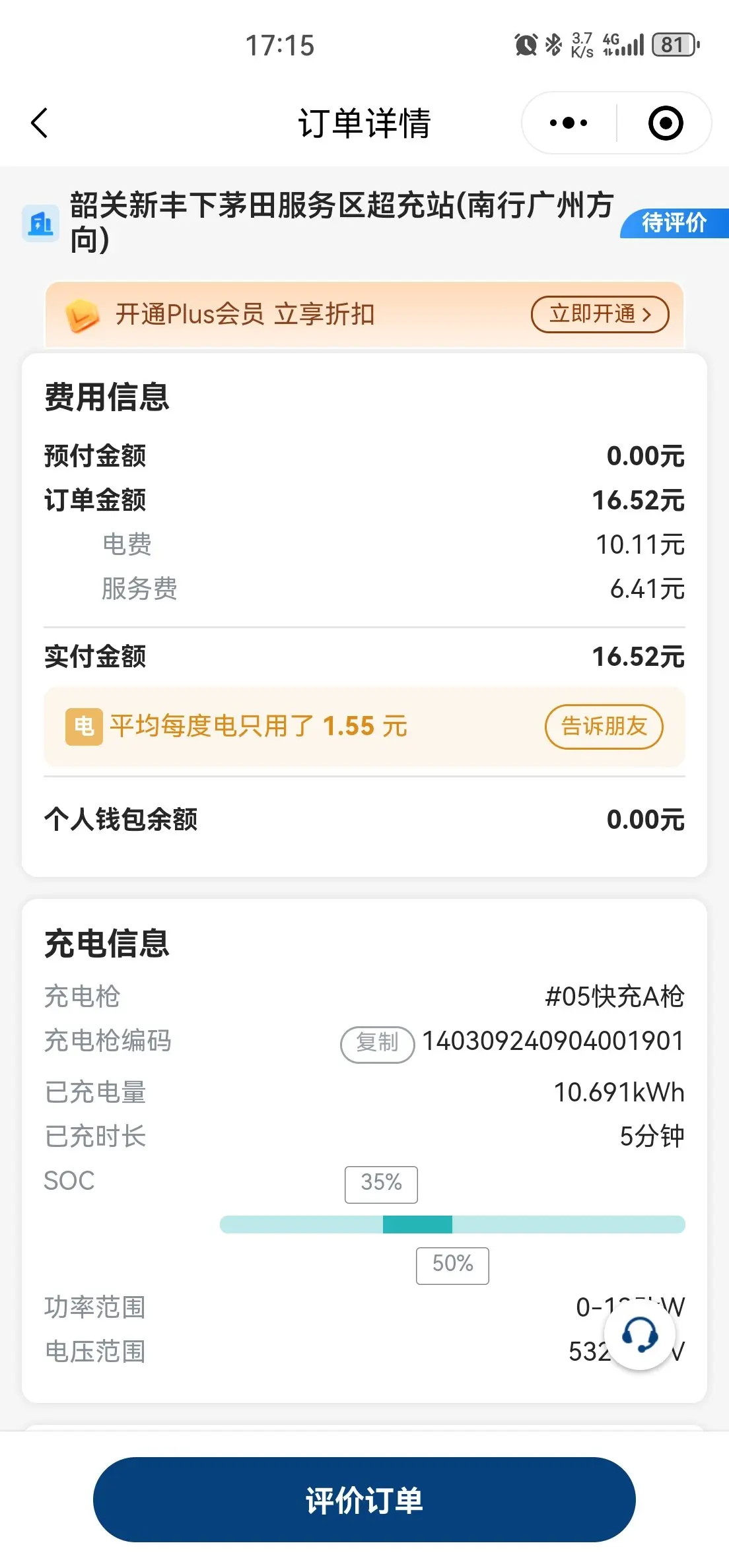The image size is (729, 1568).
Task: Tap the alarm clock status icon
Action: pos(526,45)
